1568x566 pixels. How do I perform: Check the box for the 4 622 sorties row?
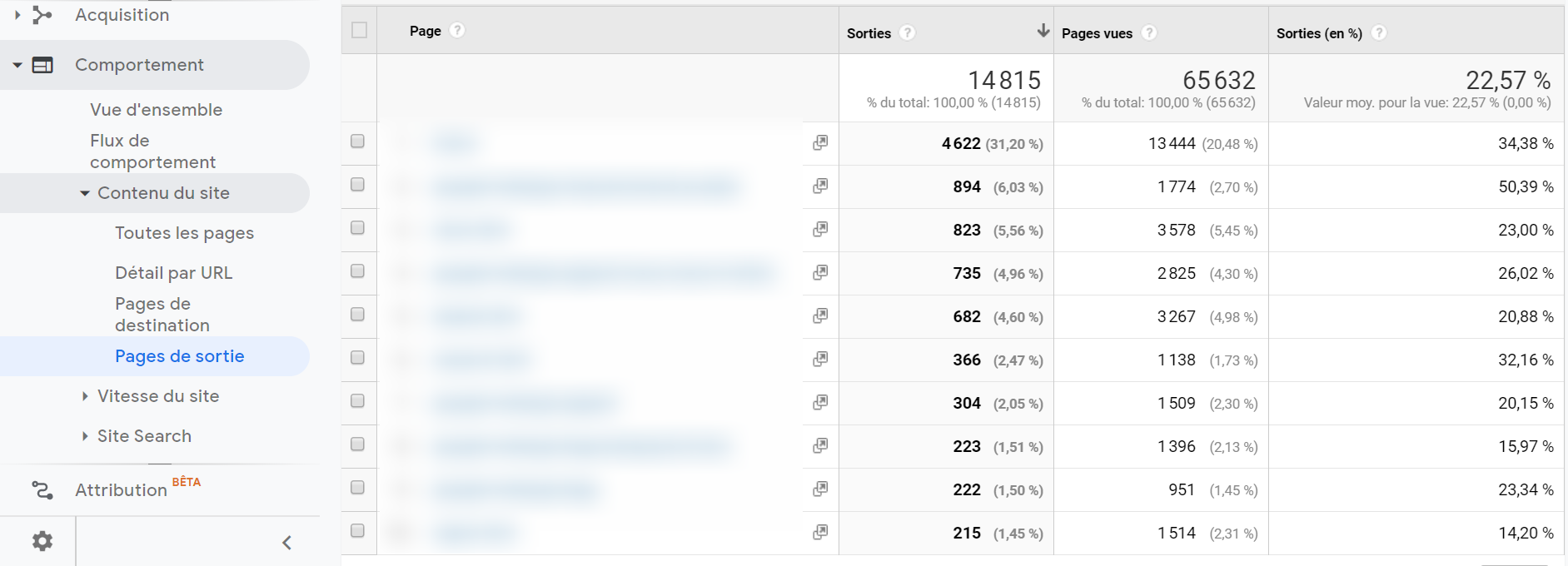[x=358, y=141]
